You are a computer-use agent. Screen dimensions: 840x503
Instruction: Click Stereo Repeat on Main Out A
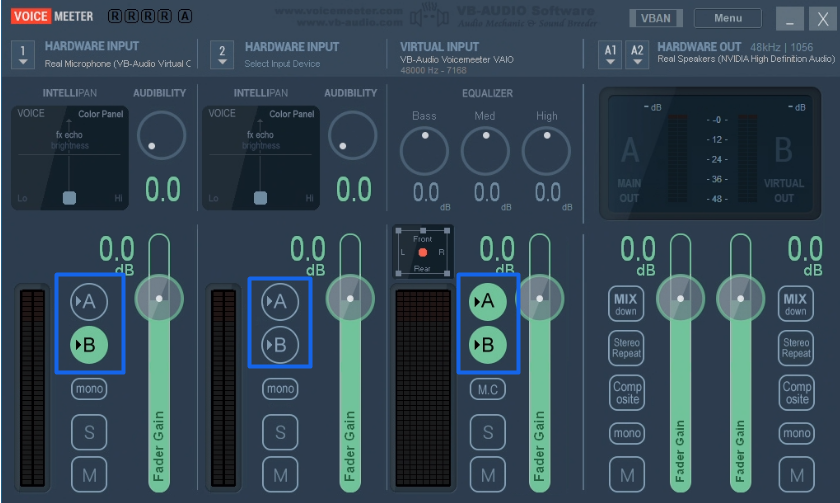626,348
